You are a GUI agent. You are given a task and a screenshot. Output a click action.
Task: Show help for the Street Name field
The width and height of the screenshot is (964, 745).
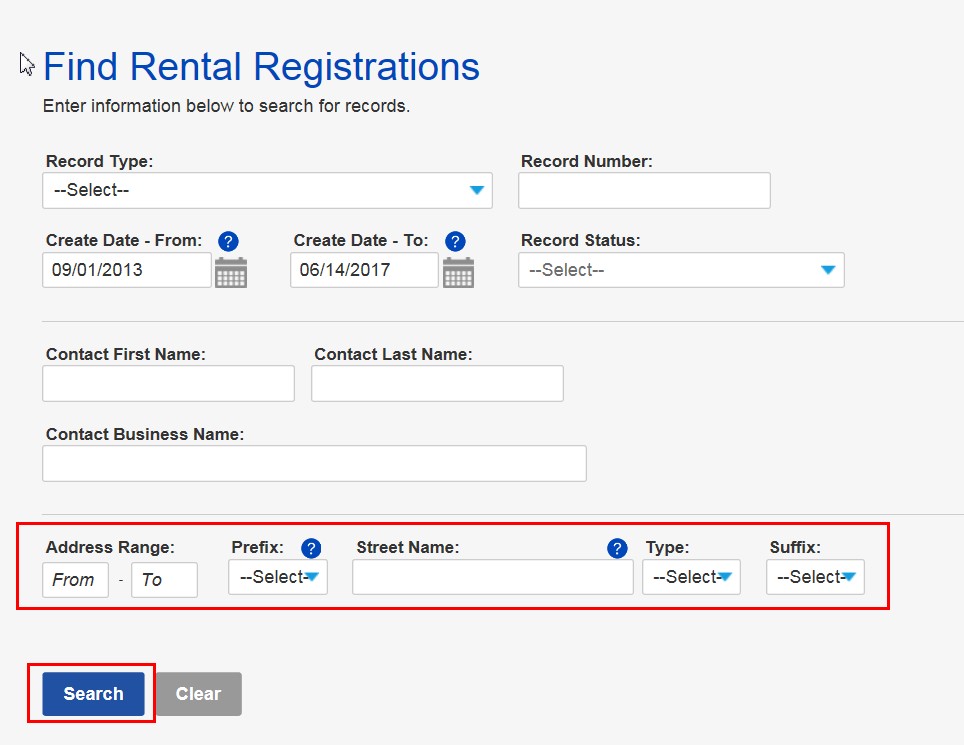[617, 548]
